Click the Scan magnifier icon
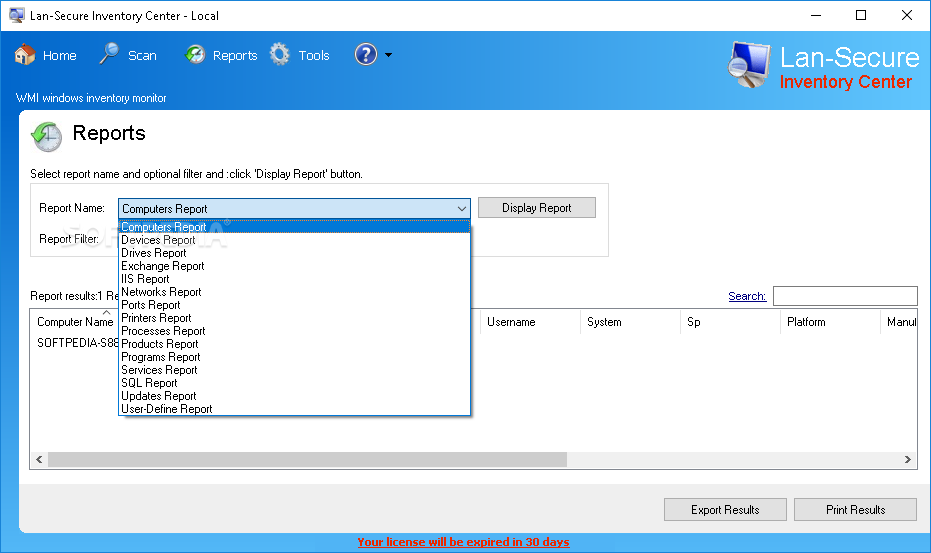Image resolution: width=931 pixels, height=553 pixels. pos(109,53)
